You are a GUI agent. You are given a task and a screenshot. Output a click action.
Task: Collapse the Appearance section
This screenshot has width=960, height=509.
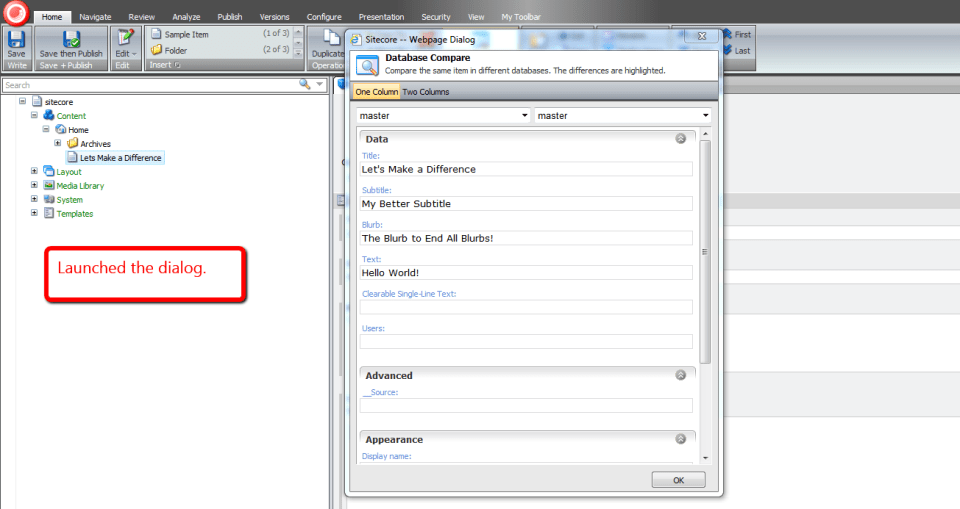pyautogui.click(x=680, y=439)
